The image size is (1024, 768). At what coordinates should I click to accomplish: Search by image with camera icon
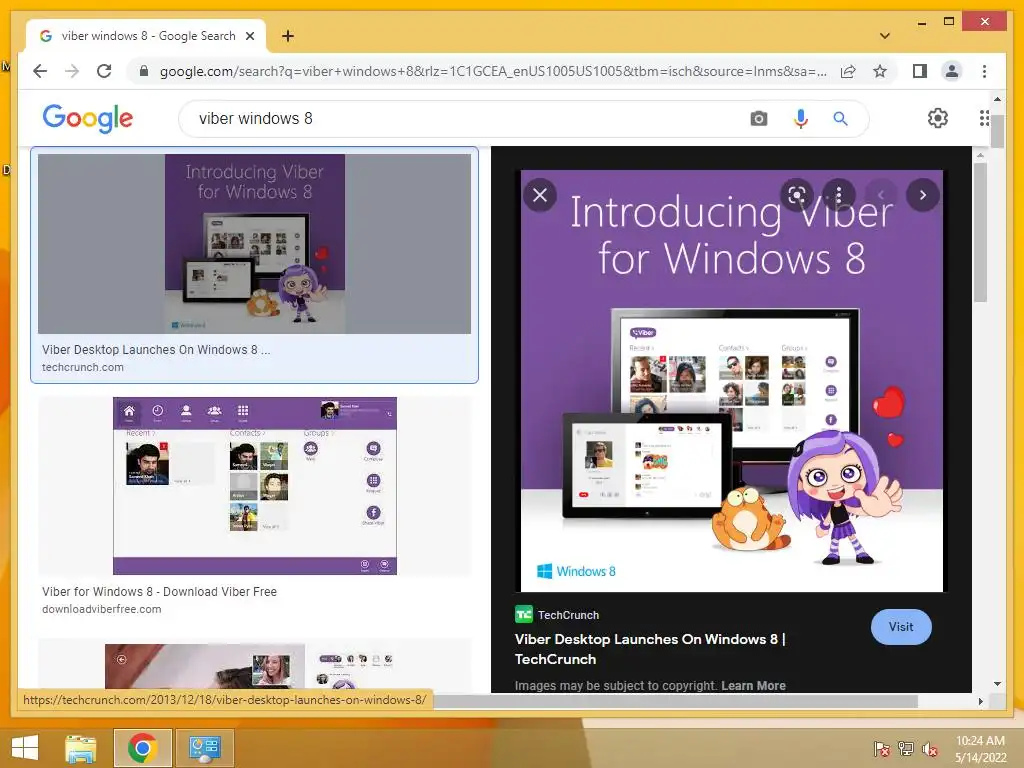click(758, 118)
